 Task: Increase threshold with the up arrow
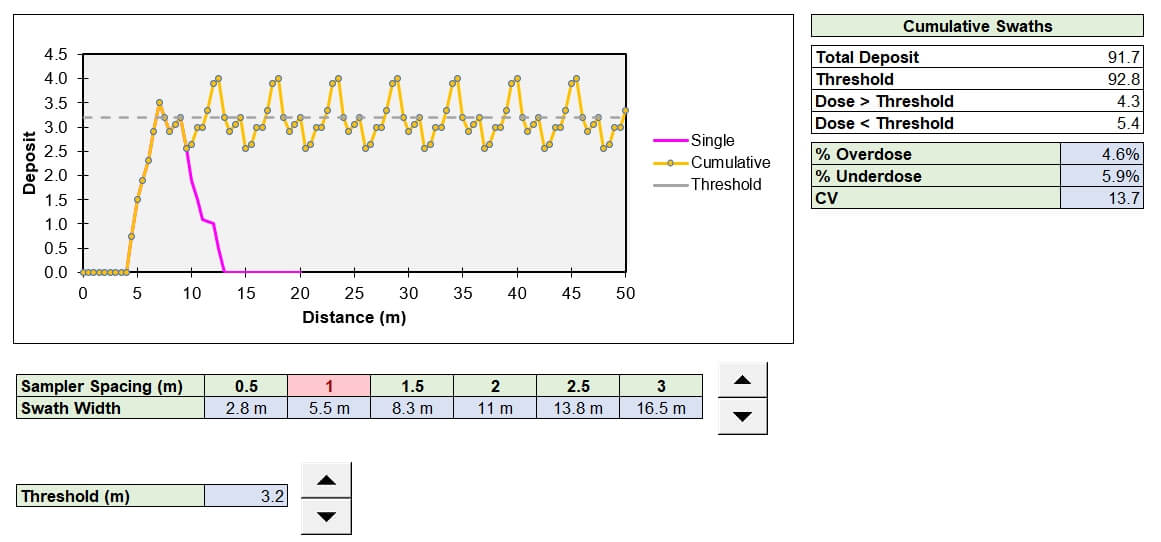coord(326,480)
